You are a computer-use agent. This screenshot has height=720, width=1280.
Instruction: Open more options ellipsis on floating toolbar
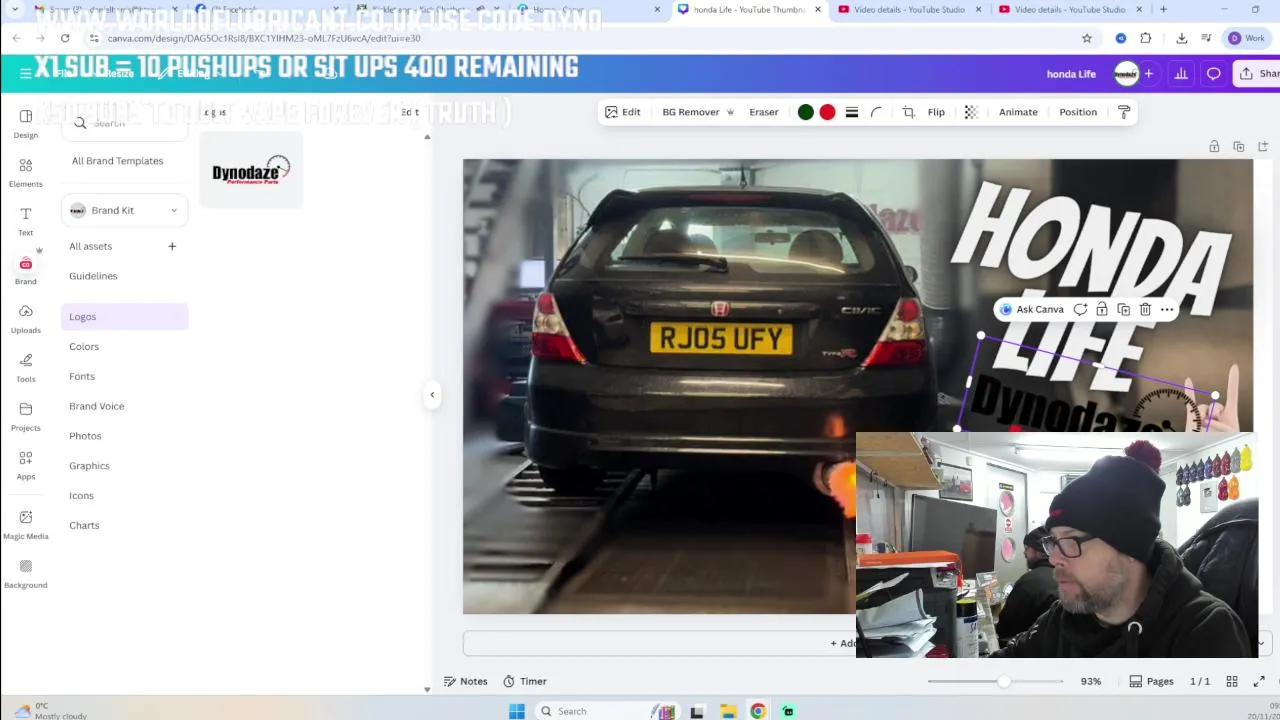click(1167, 310)
